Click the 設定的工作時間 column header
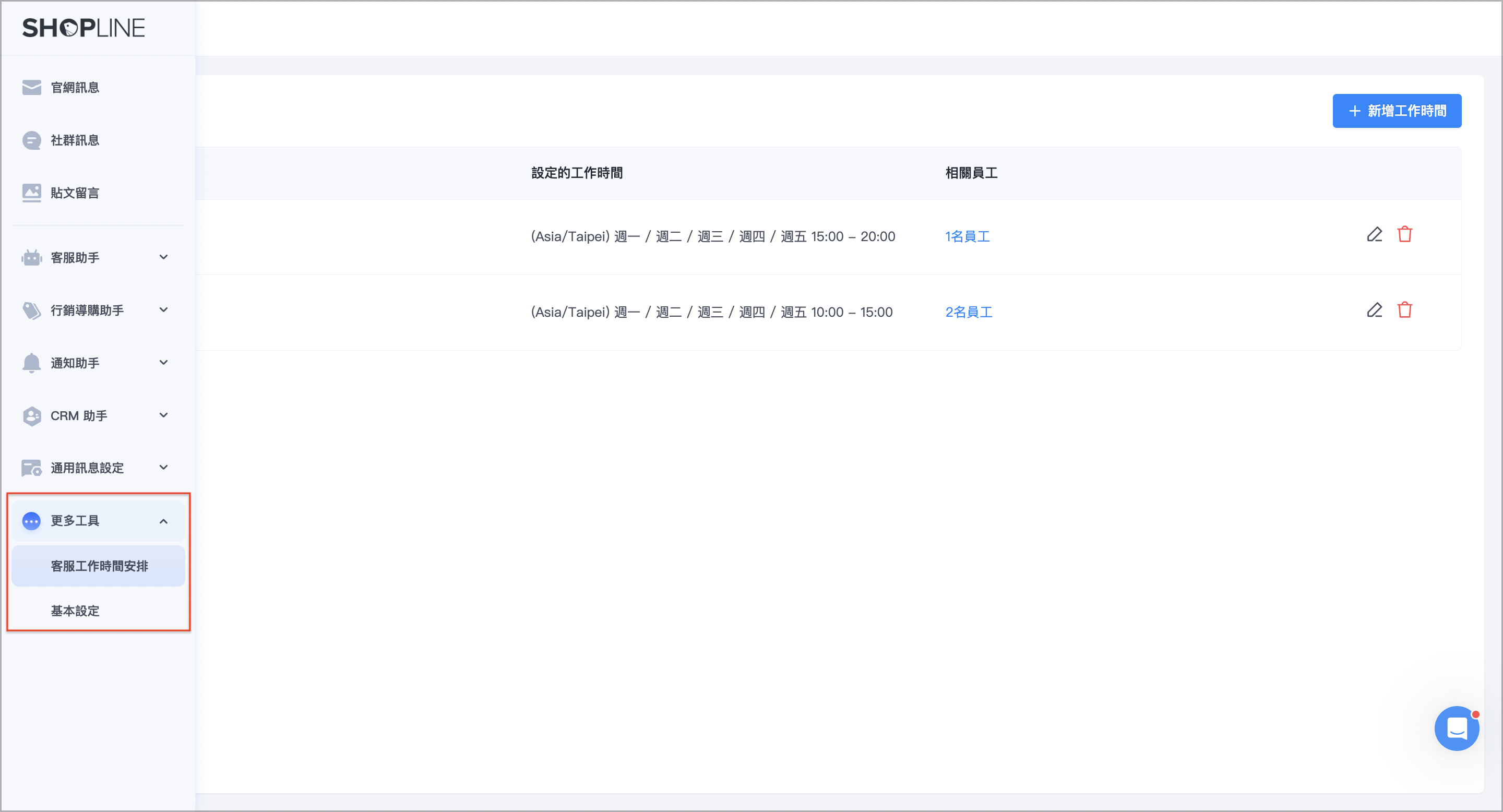Viewport: 1503px width, 812px height. click(x=577, y=173)
